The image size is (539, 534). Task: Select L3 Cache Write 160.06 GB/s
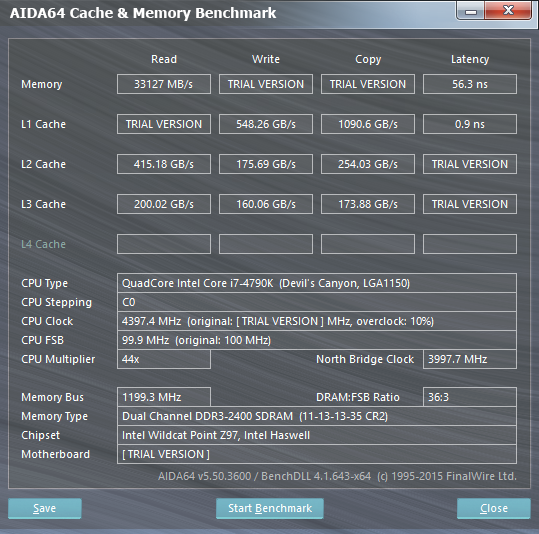point(266,204)
